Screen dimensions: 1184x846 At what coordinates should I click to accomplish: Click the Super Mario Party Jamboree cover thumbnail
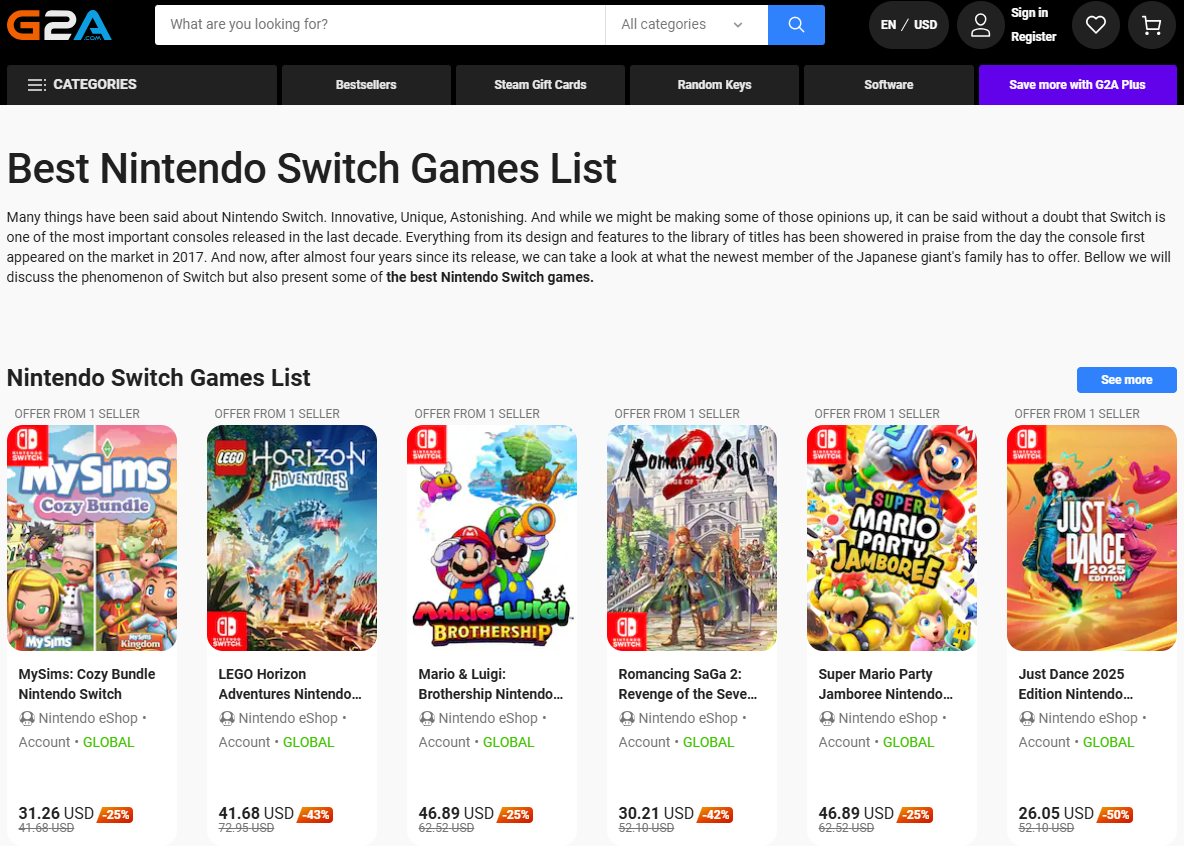click(891, 537)
